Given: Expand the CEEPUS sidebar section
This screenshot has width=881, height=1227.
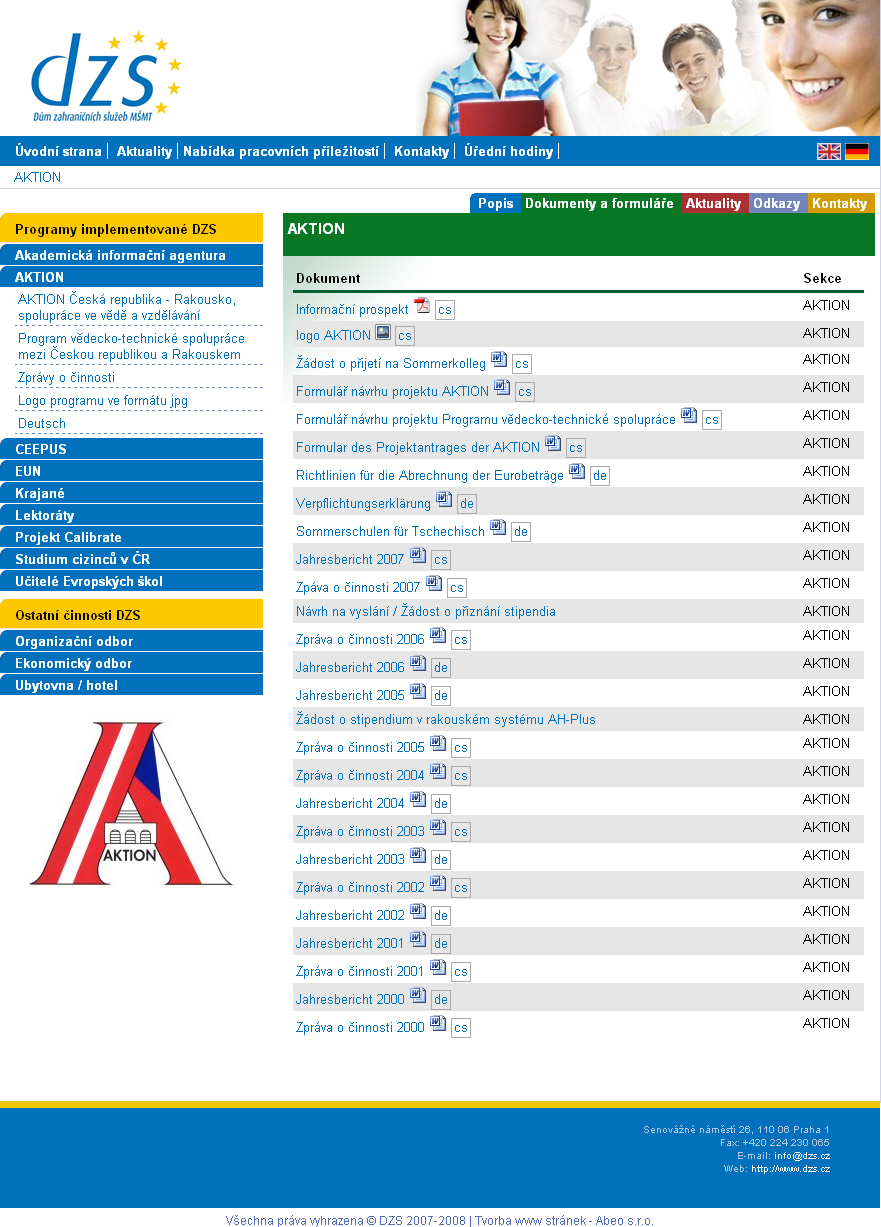Looking at the screenshot, I should [x=41, y=449].
